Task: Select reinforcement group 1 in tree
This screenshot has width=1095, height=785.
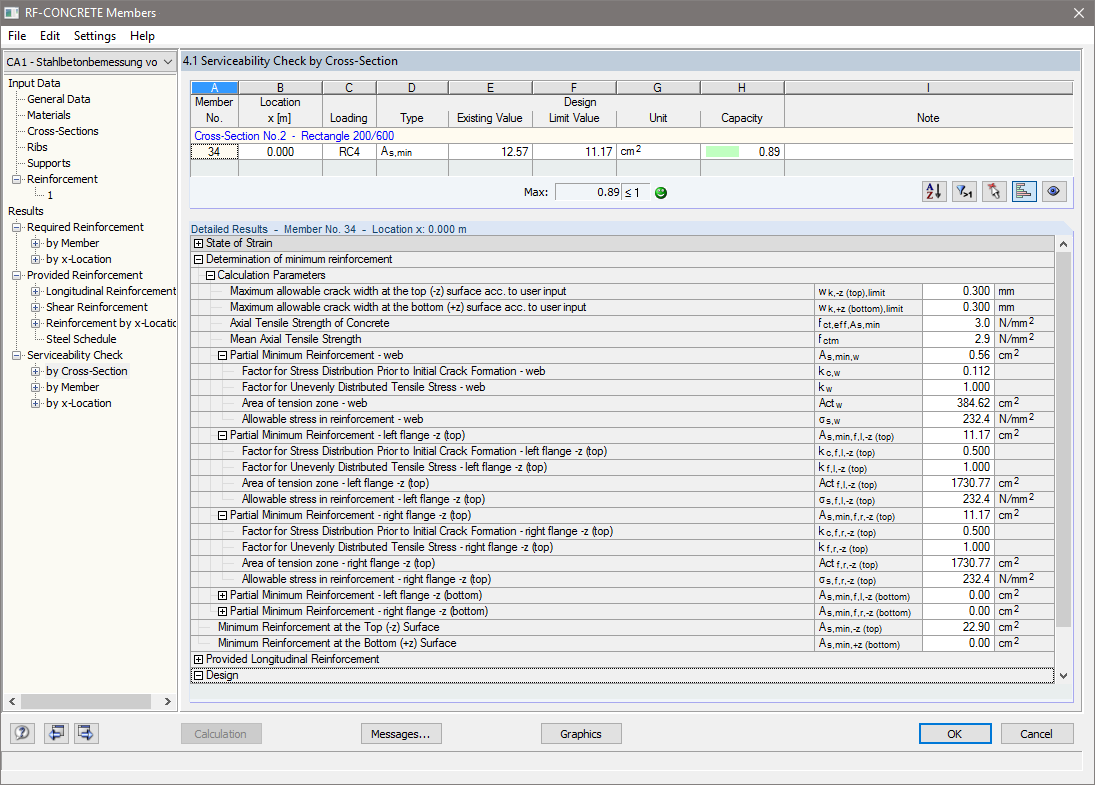Action: (50, 195)
